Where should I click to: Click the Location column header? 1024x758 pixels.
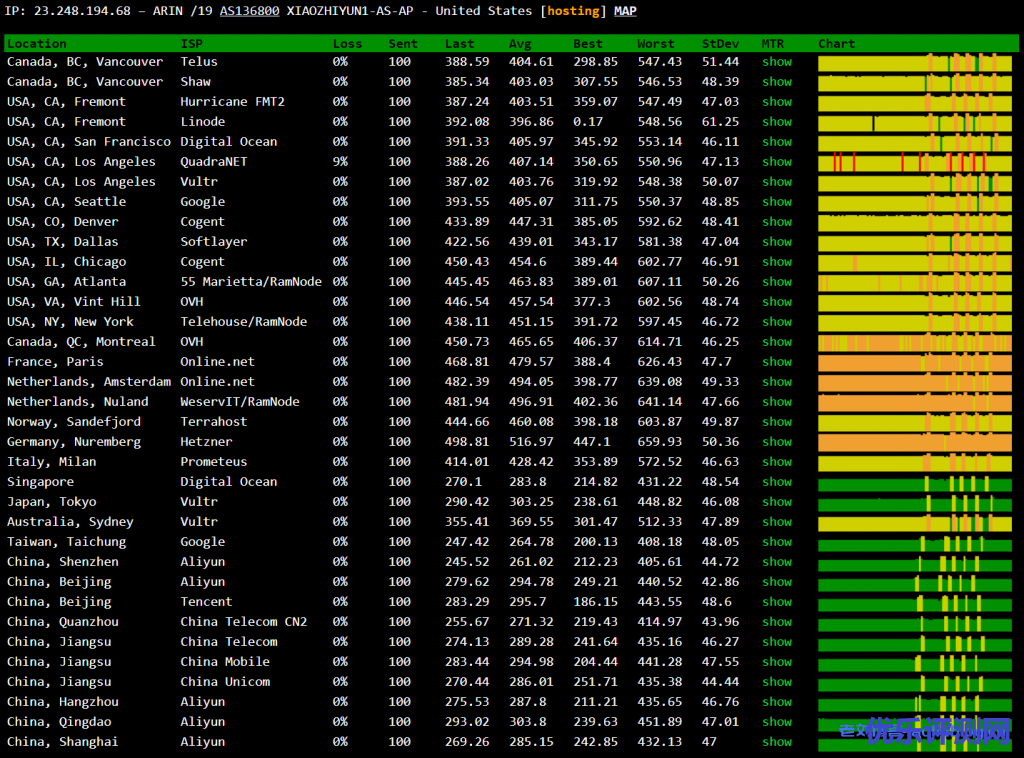pos(37,44)
